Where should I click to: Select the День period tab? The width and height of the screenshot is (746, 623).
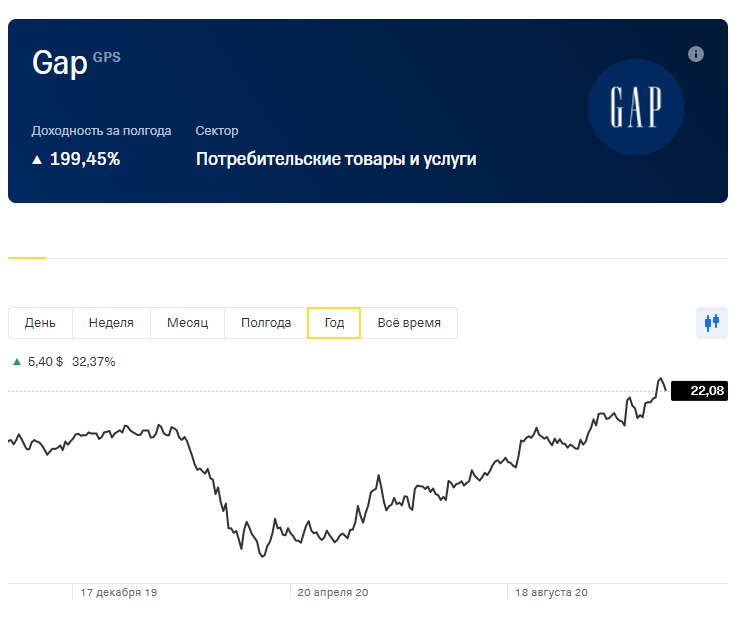point(40,323)
